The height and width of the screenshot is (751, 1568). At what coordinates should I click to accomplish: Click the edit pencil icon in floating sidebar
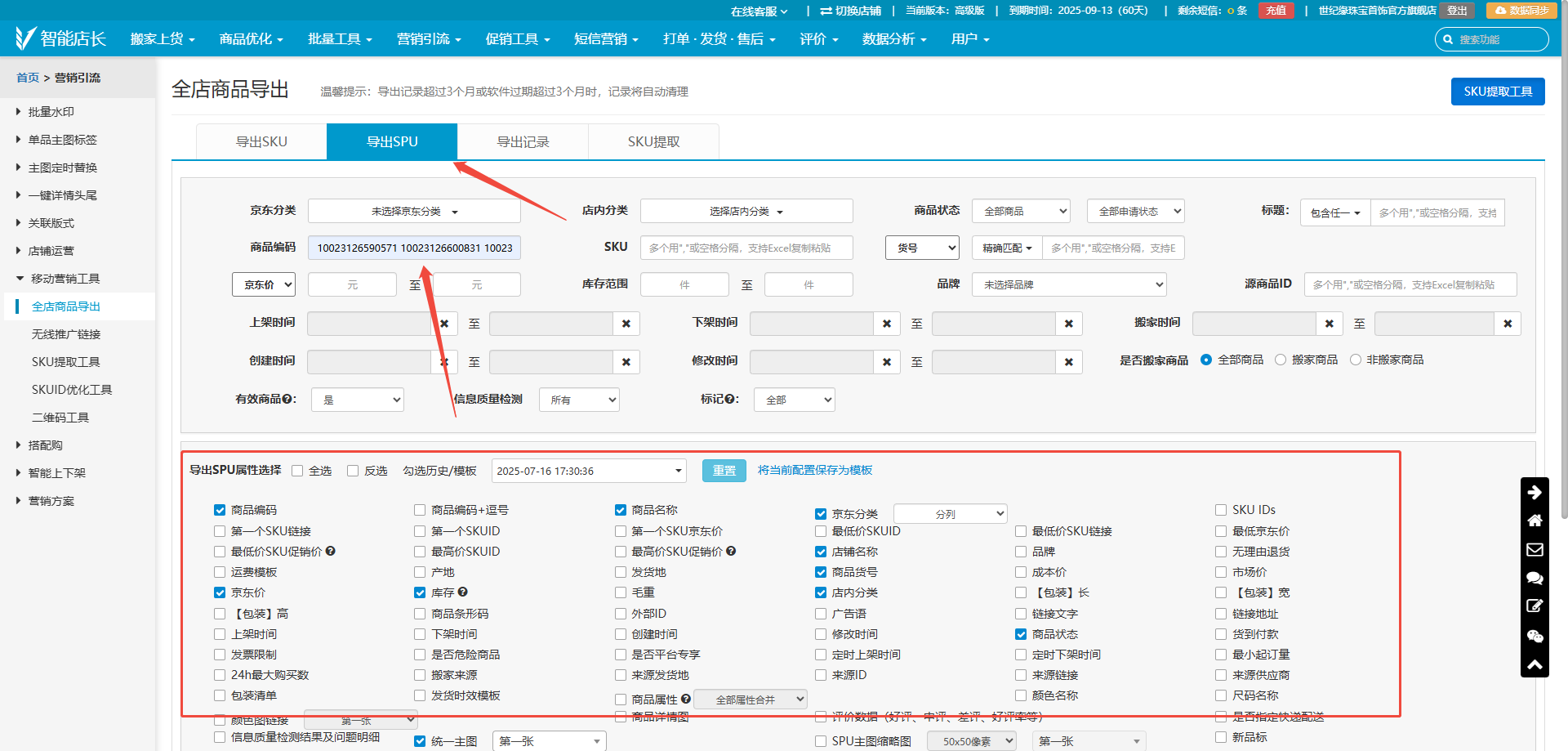click(x=1535, y=606)
